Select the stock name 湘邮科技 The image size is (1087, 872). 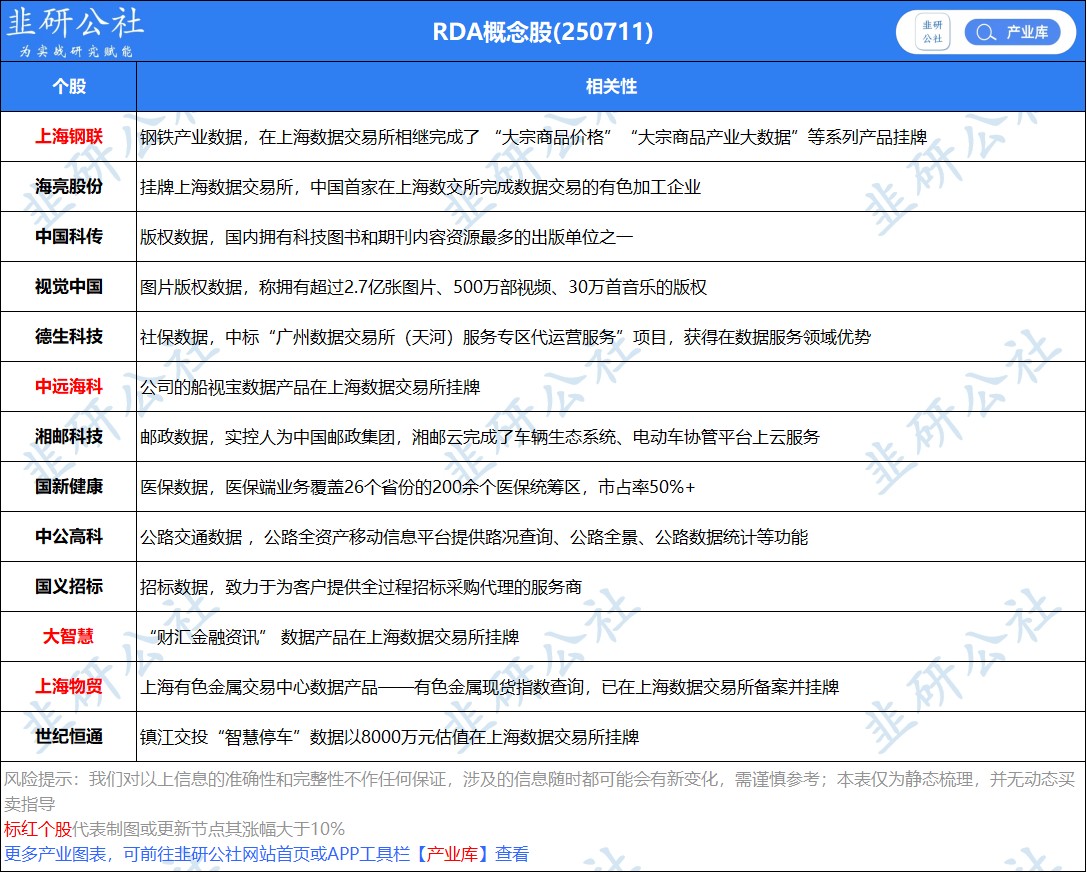pos(69,436)
